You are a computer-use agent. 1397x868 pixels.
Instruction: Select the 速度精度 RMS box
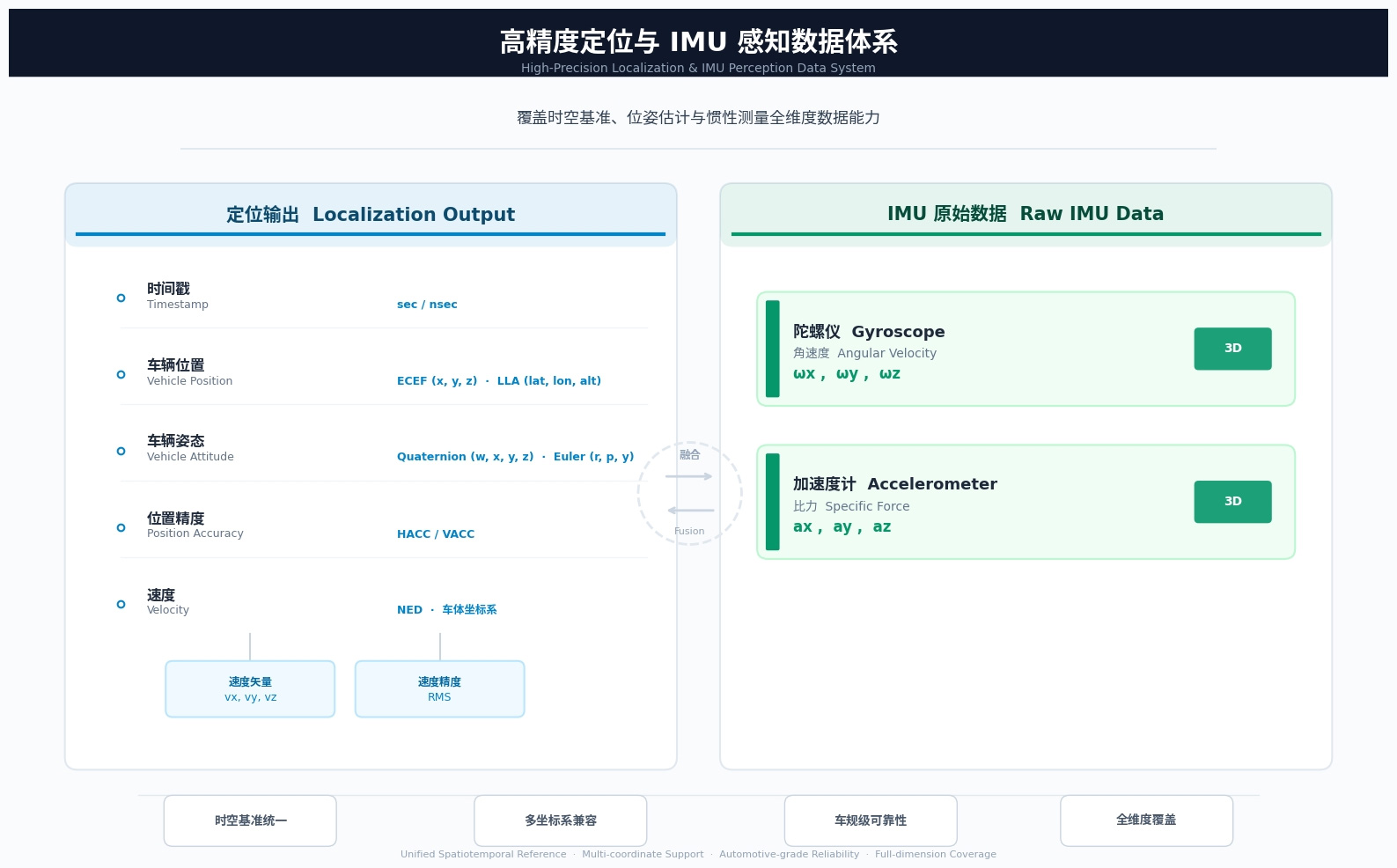tap(439, 689)
